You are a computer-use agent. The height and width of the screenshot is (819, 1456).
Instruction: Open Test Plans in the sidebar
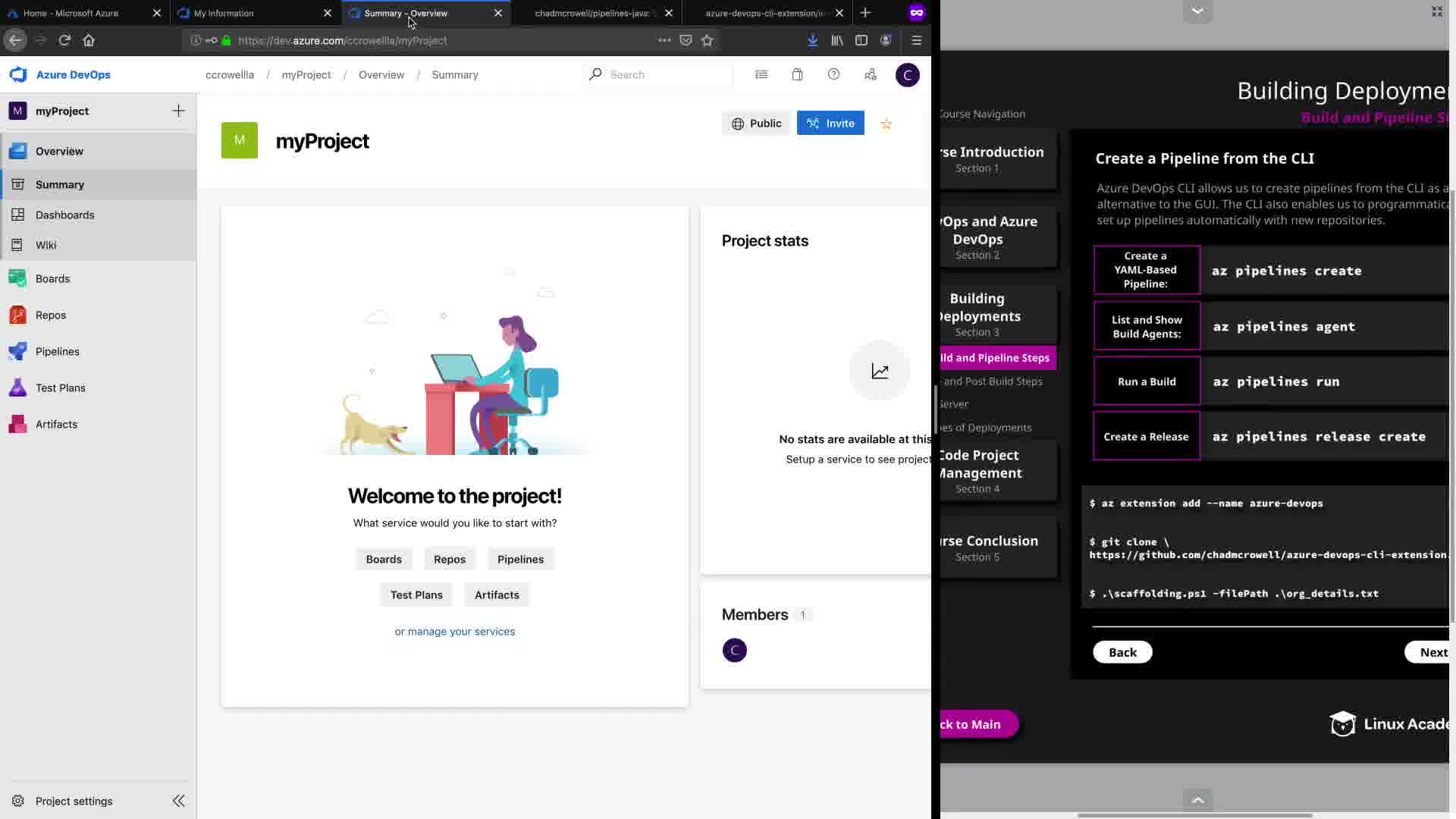60,388
